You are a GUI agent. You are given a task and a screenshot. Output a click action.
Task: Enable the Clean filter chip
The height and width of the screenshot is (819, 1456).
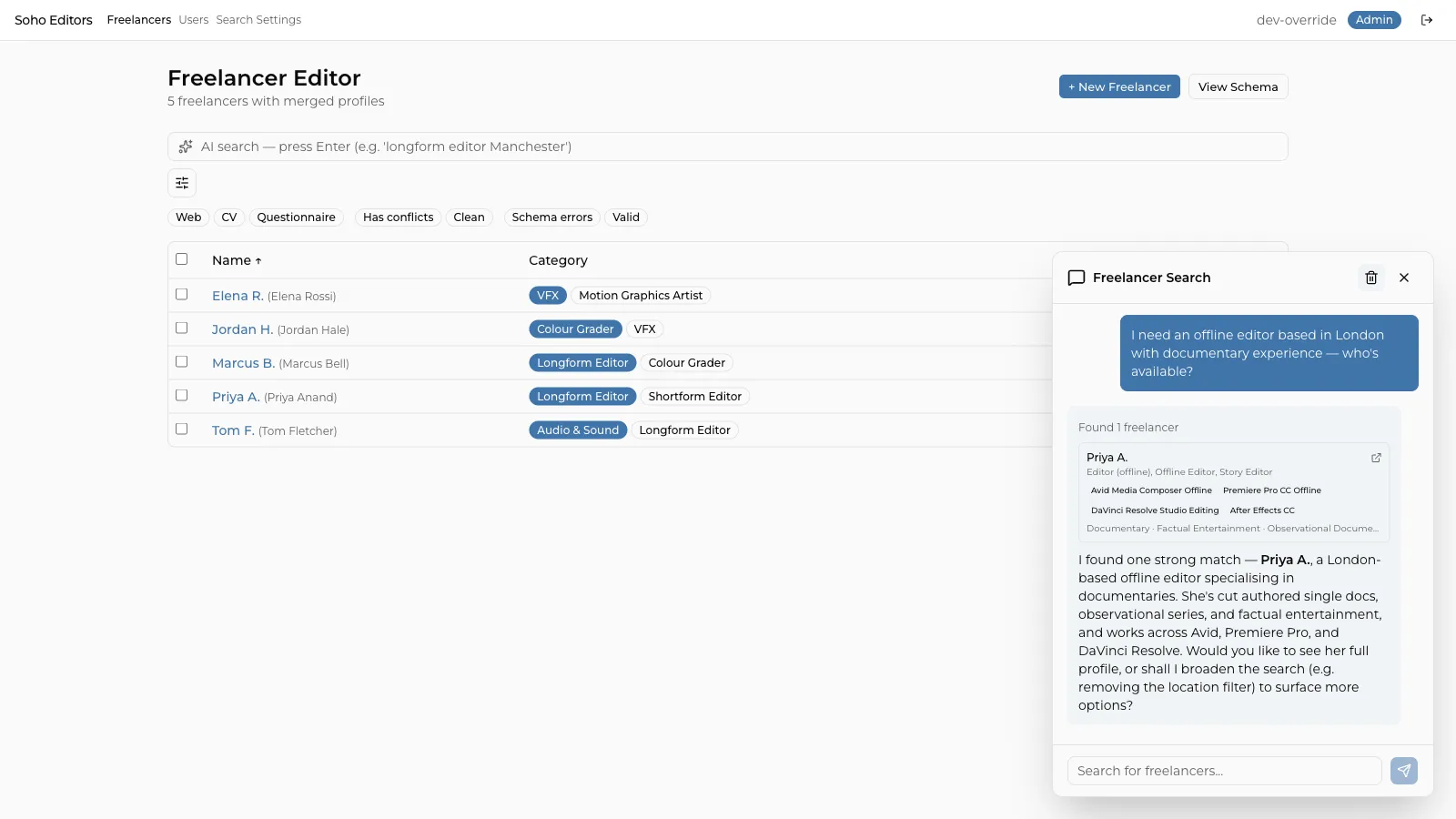click(x=469, y=217)
